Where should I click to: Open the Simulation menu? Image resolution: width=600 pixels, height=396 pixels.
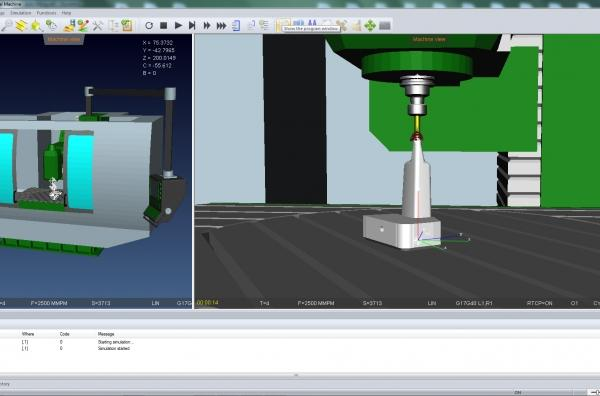(x=21, y=13)
